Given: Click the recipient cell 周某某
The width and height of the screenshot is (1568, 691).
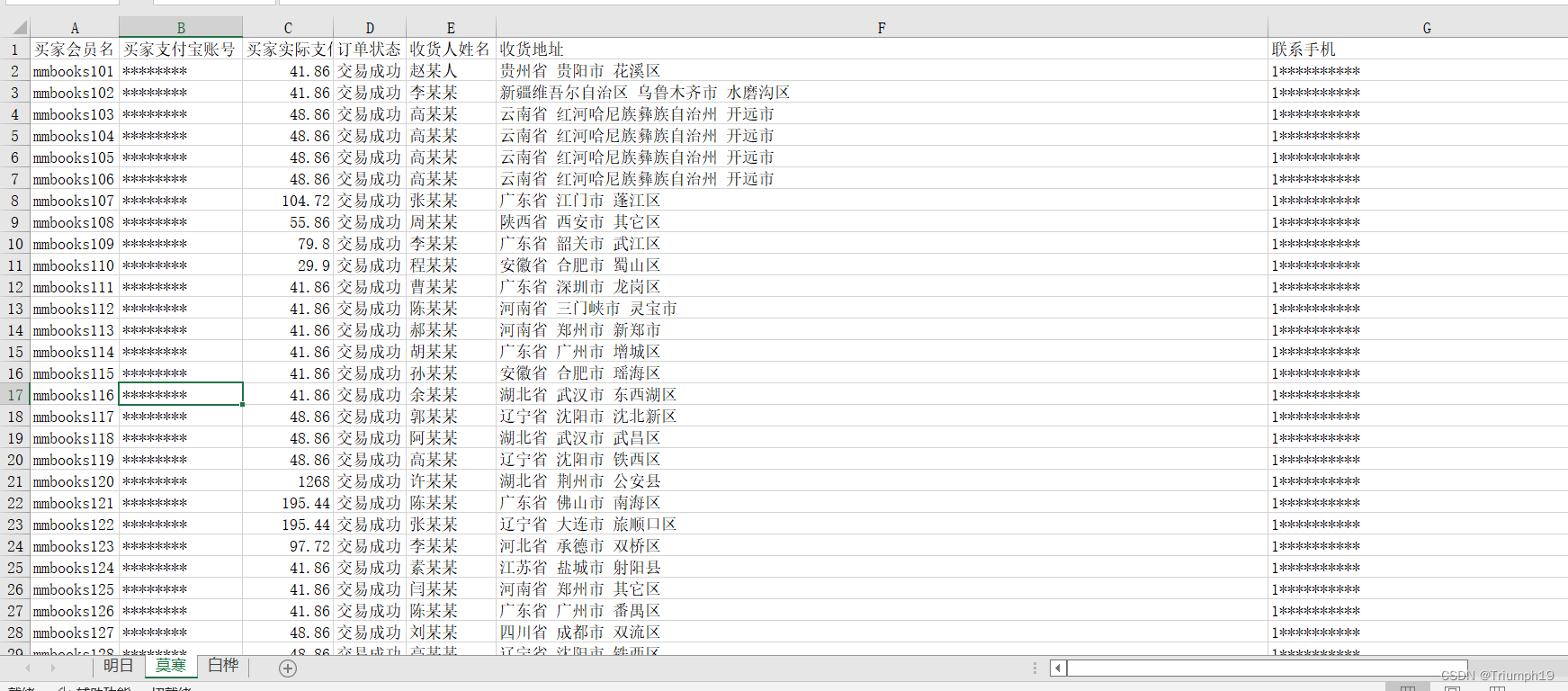Looking at the screenshot, I should [451, 222].
